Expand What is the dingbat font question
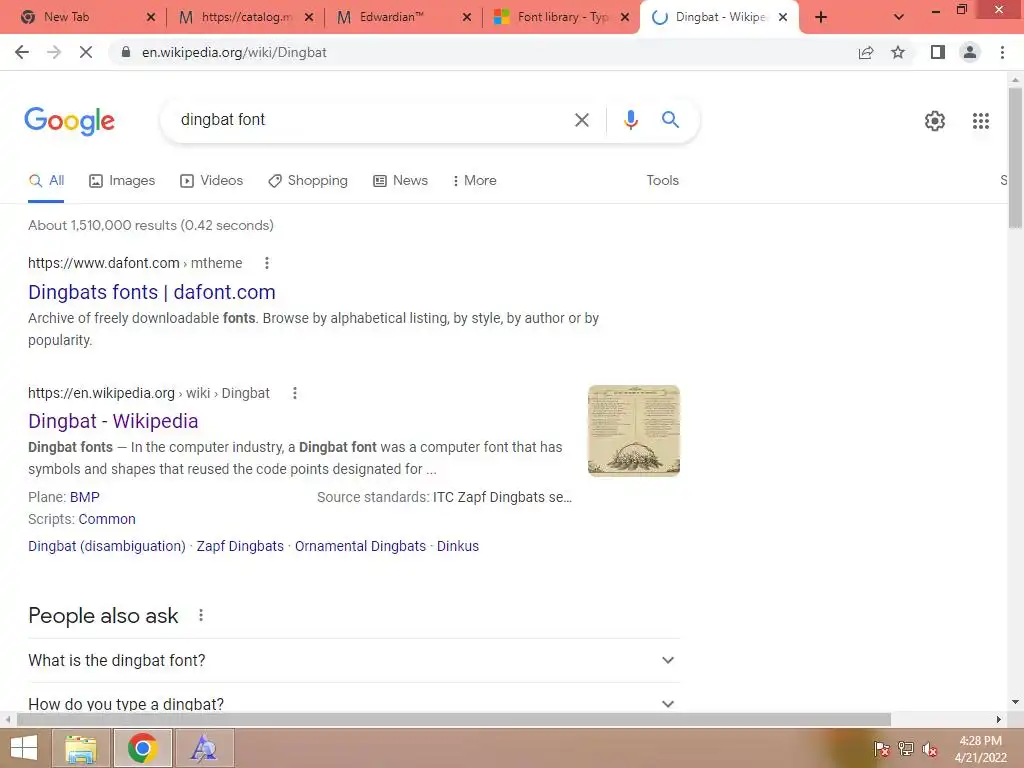This screenshot has width=1024, height=768. click(x=353, y=660)
